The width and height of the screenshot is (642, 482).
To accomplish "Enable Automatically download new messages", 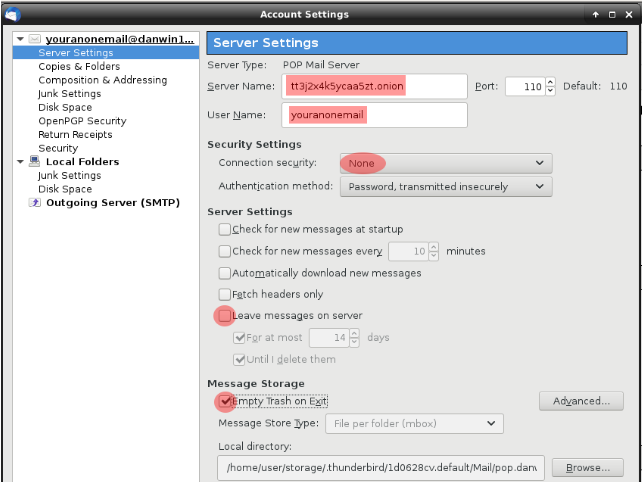I will pos(225,273).
